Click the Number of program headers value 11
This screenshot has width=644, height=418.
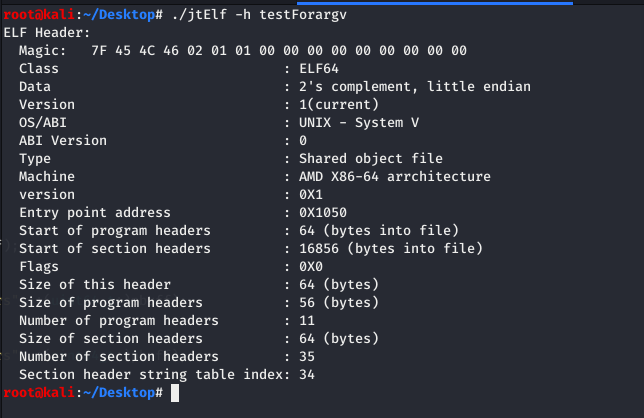307,320
